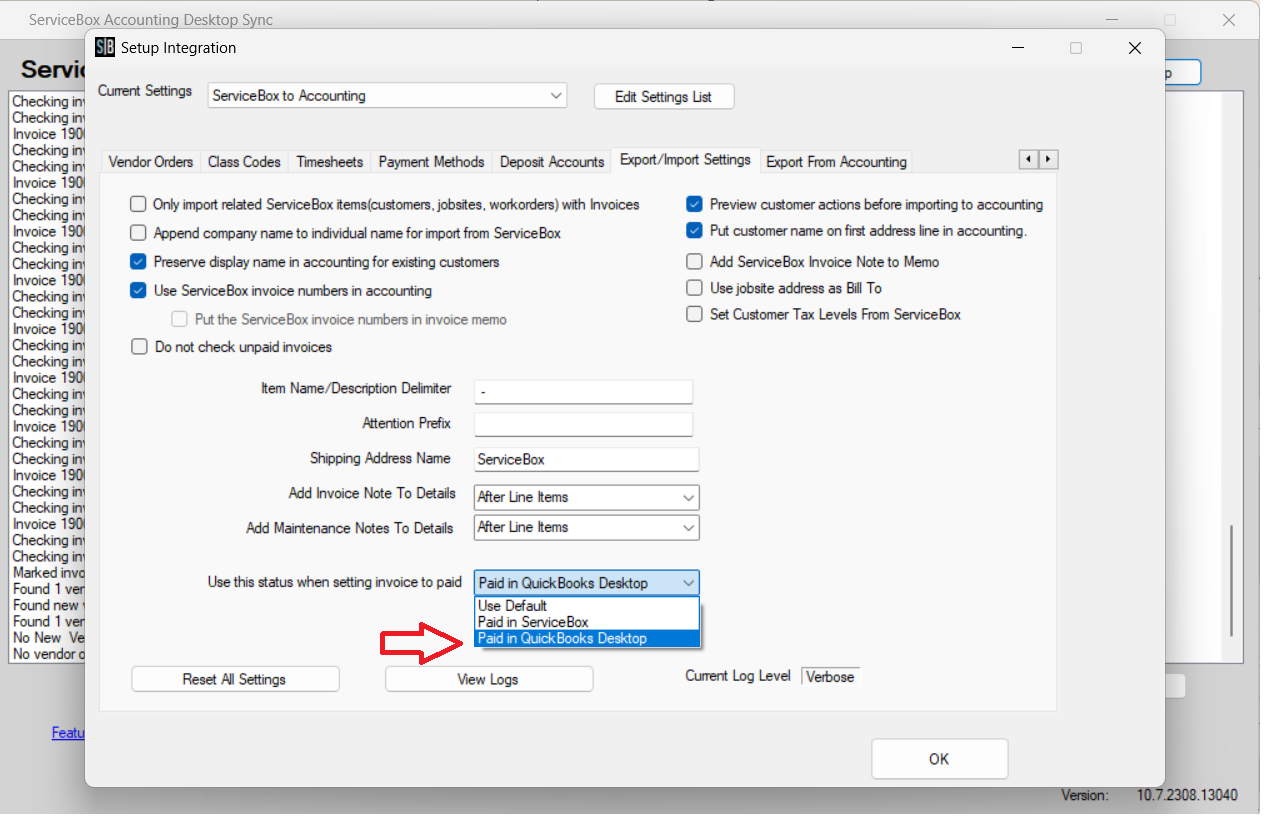1285x831 pixels.
Task: Close the ServiceBox Accounting Desktop Sync window
Action: 1230,20
